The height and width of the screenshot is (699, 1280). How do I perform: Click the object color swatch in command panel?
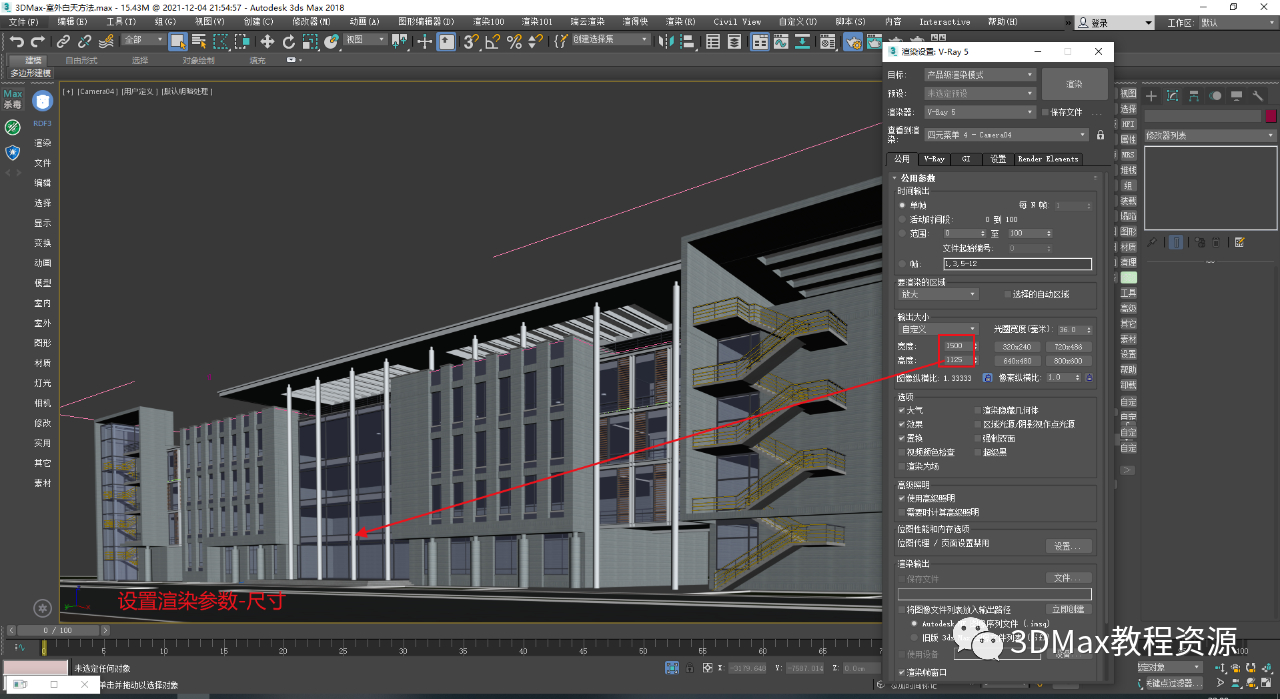[1270, 116]
